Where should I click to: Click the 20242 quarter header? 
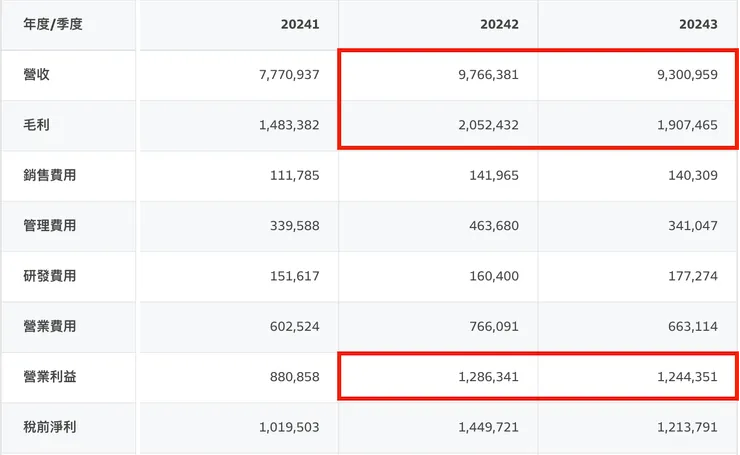point(499,23)
